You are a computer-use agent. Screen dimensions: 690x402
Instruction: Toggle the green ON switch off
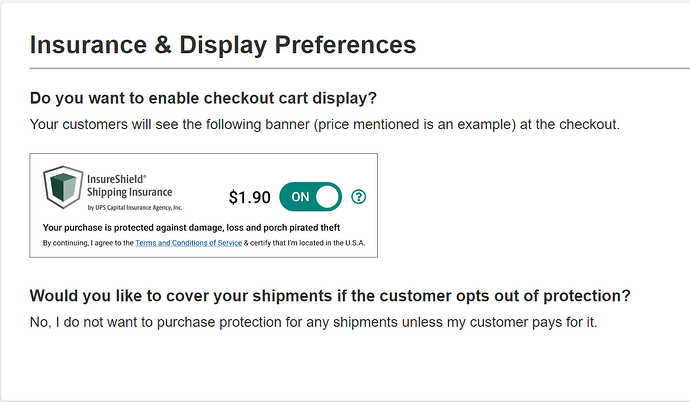[310, 197]
